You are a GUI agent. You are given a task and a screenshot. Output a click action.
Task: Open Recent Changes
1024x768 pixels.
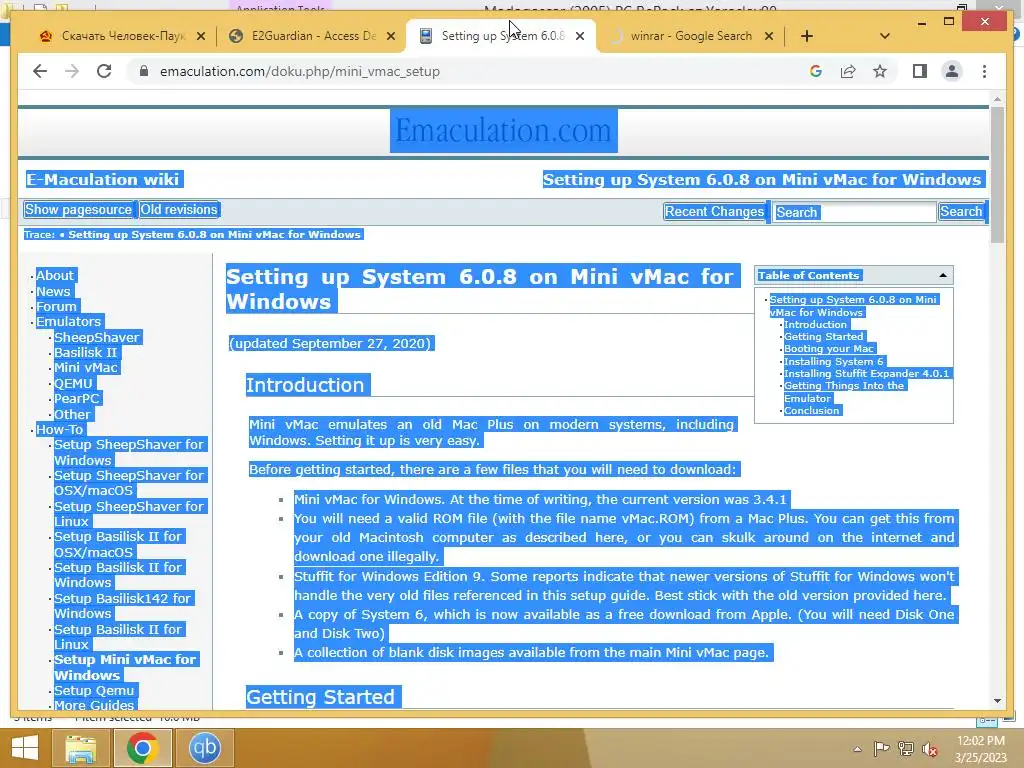[714, 212]
